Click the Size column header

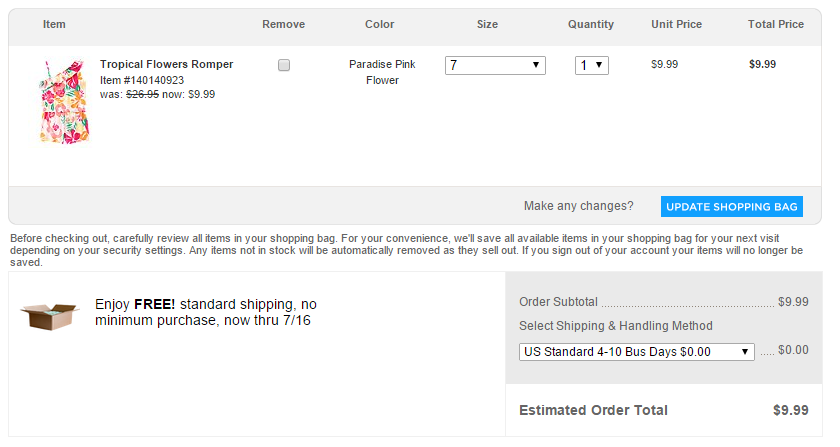pyautogui.click(x=487, y=24)
